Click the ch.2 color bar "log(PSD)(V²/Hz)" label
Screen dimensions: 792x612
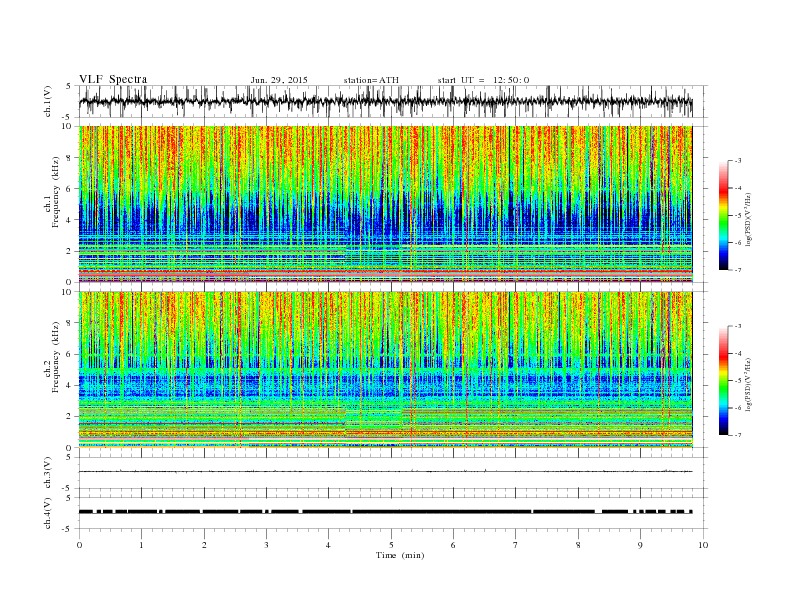748,384
